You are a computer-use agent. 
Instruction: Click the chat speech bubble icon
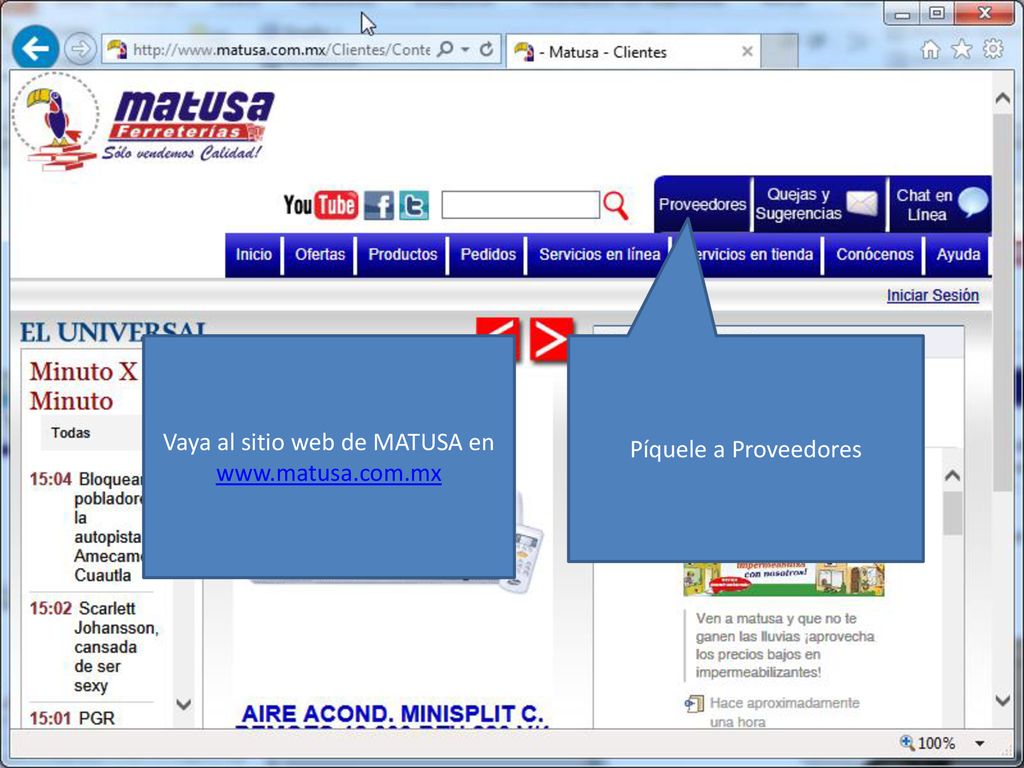click(973, 202)
